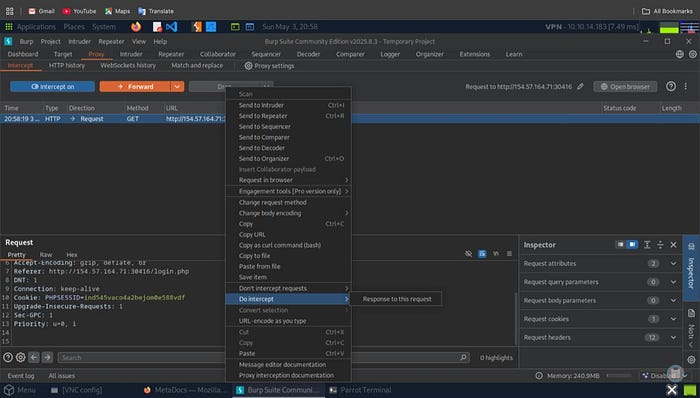
Task: Switch Inspector to right-docked layout
Action: coord(632,245)
